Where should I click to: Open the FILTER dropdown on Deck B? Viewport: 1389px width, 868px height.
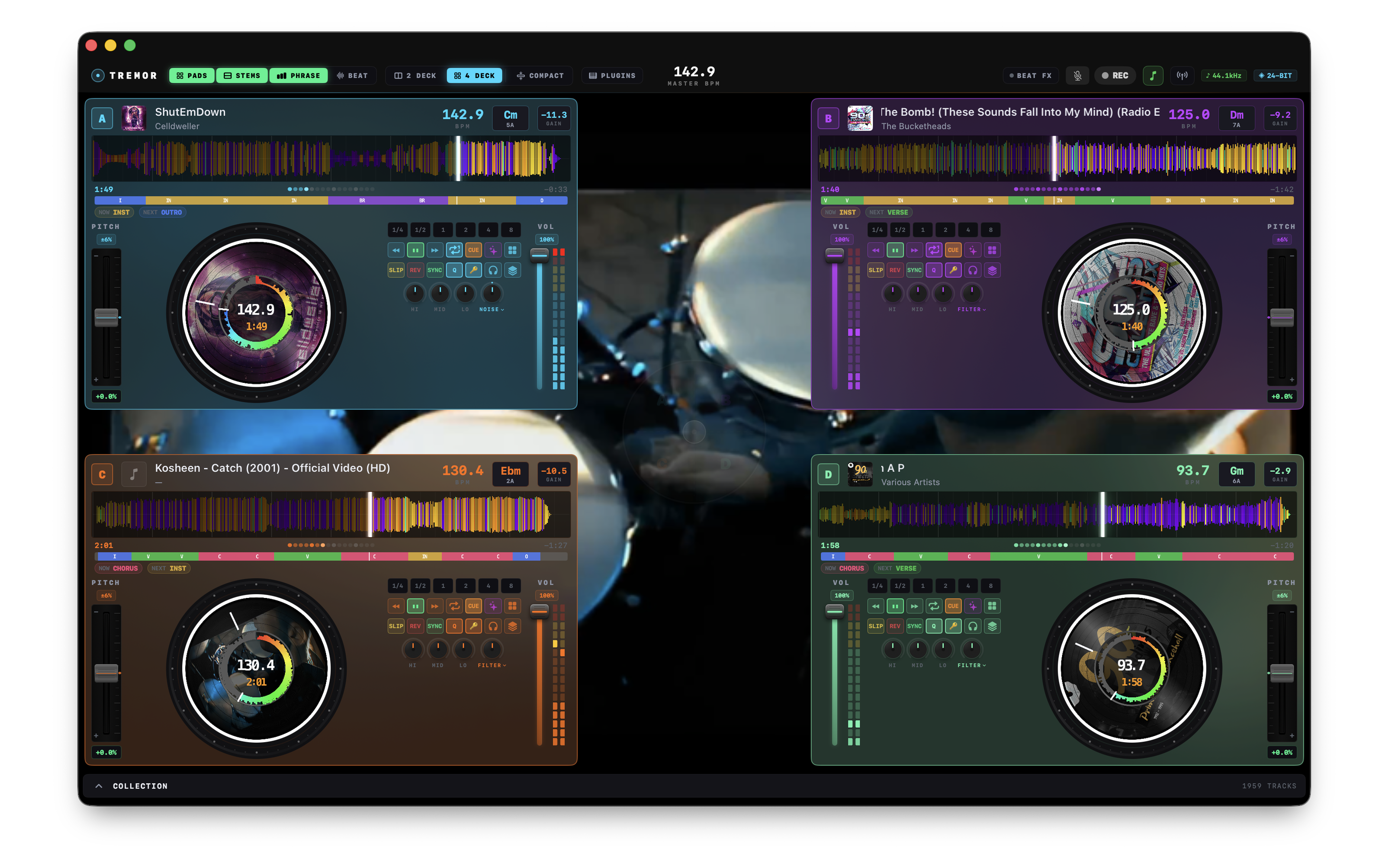971,310
